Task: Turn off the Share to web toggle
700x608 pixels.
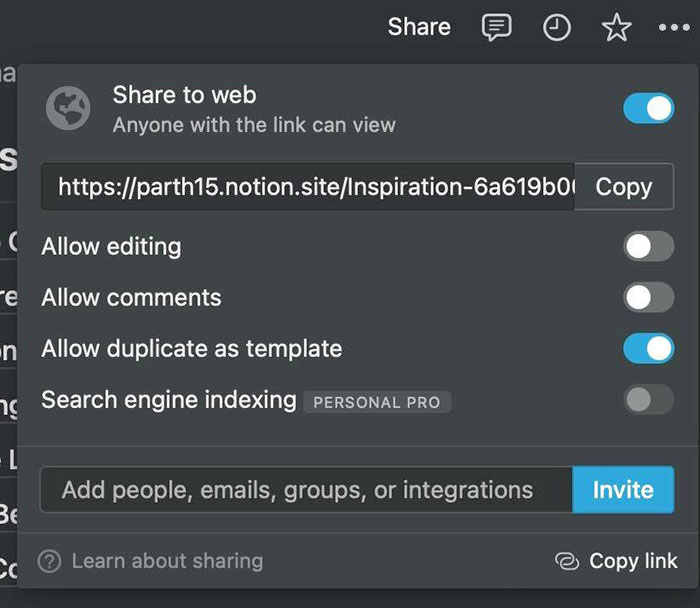Action: click(x=648, y=109)
